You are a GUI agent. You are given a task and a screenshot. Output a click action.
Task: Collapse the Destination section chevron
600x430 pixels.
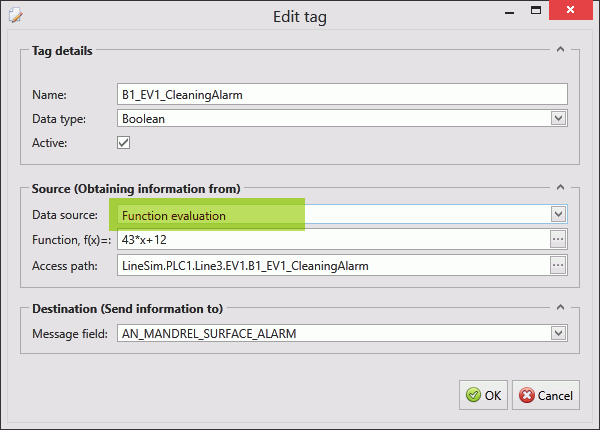pos(561,307)
